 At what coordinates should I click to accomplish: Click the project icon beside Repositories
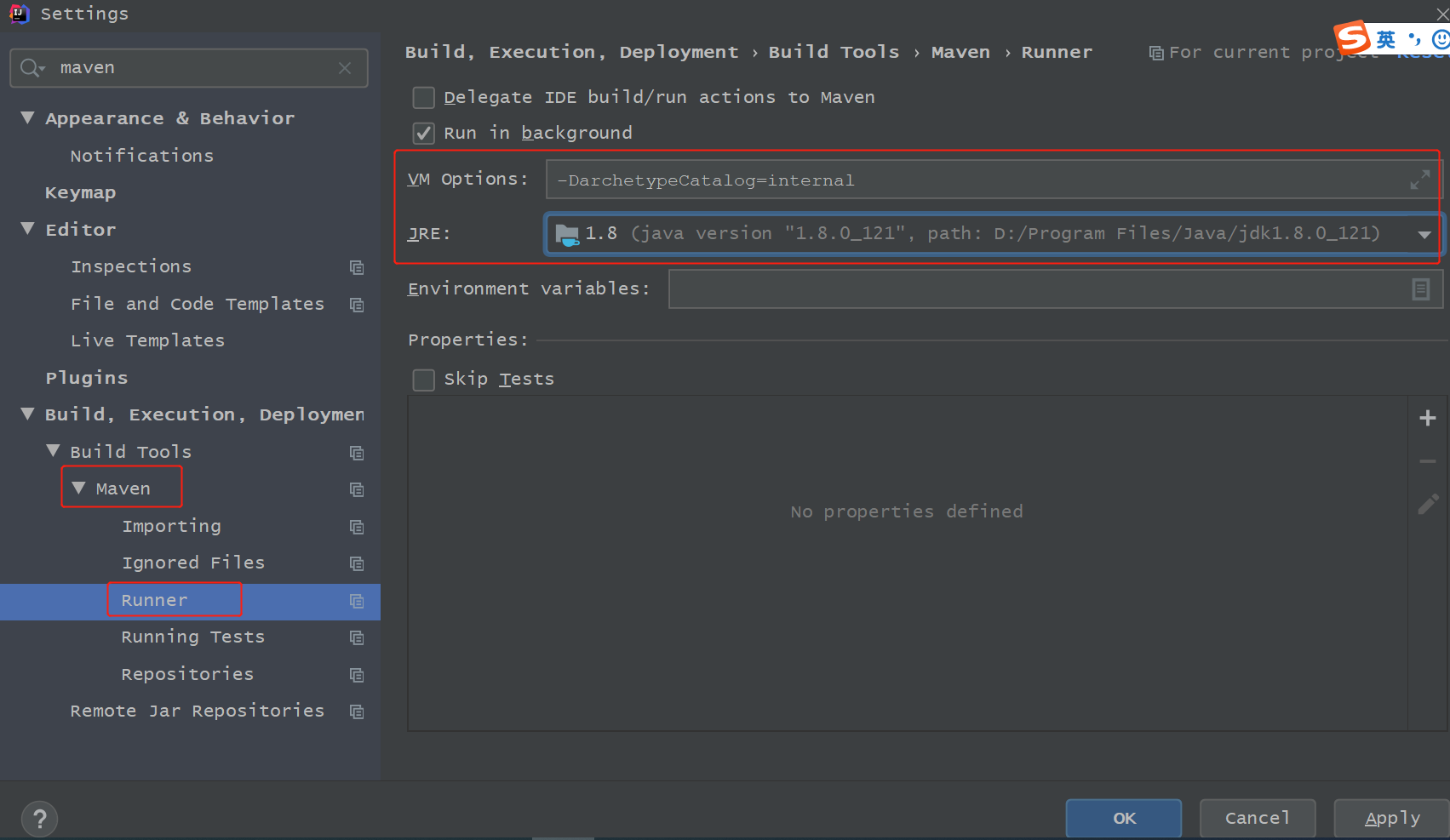point(357,675)
